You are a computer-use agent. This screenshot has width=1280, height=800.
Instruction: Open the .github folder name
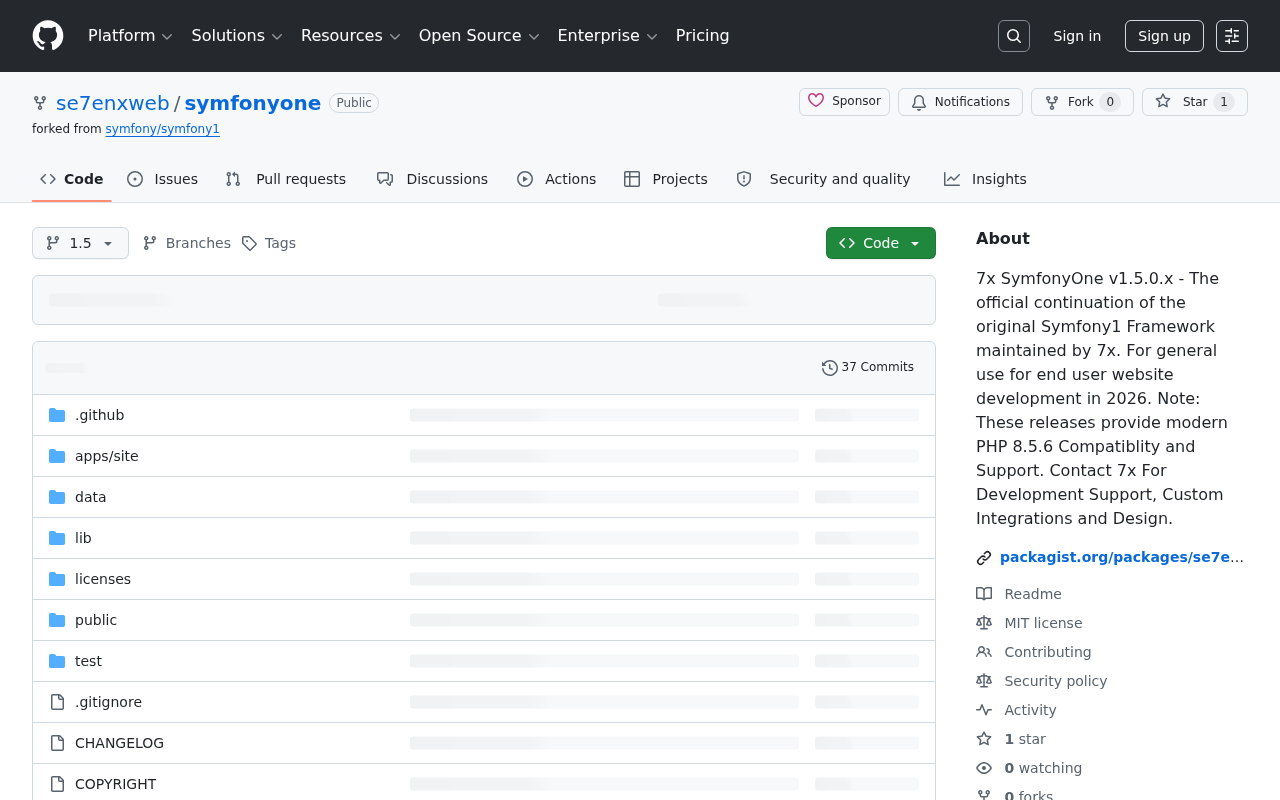click(100, 415)
